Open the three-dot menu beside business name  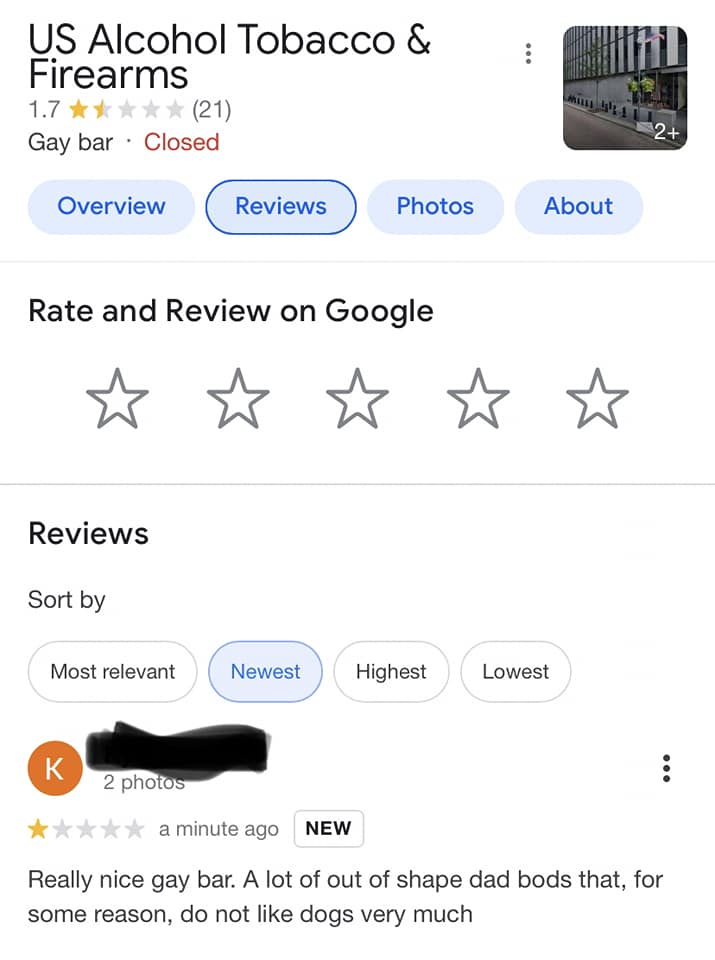coord(528,54)
